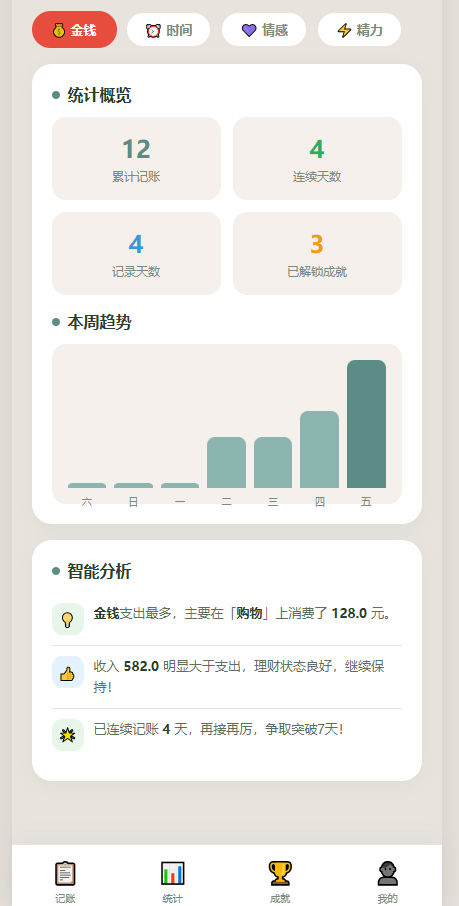Screen dimensions: 459x906
Task: Select the Tuesday (二) bar in chart
Action: [227, 462]
